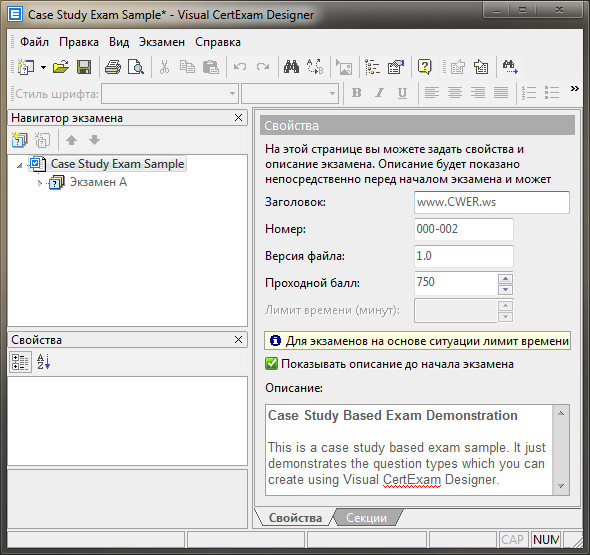The image size is (590, 555).
Task: Open the Правка menu
Action: coord(79,42)
